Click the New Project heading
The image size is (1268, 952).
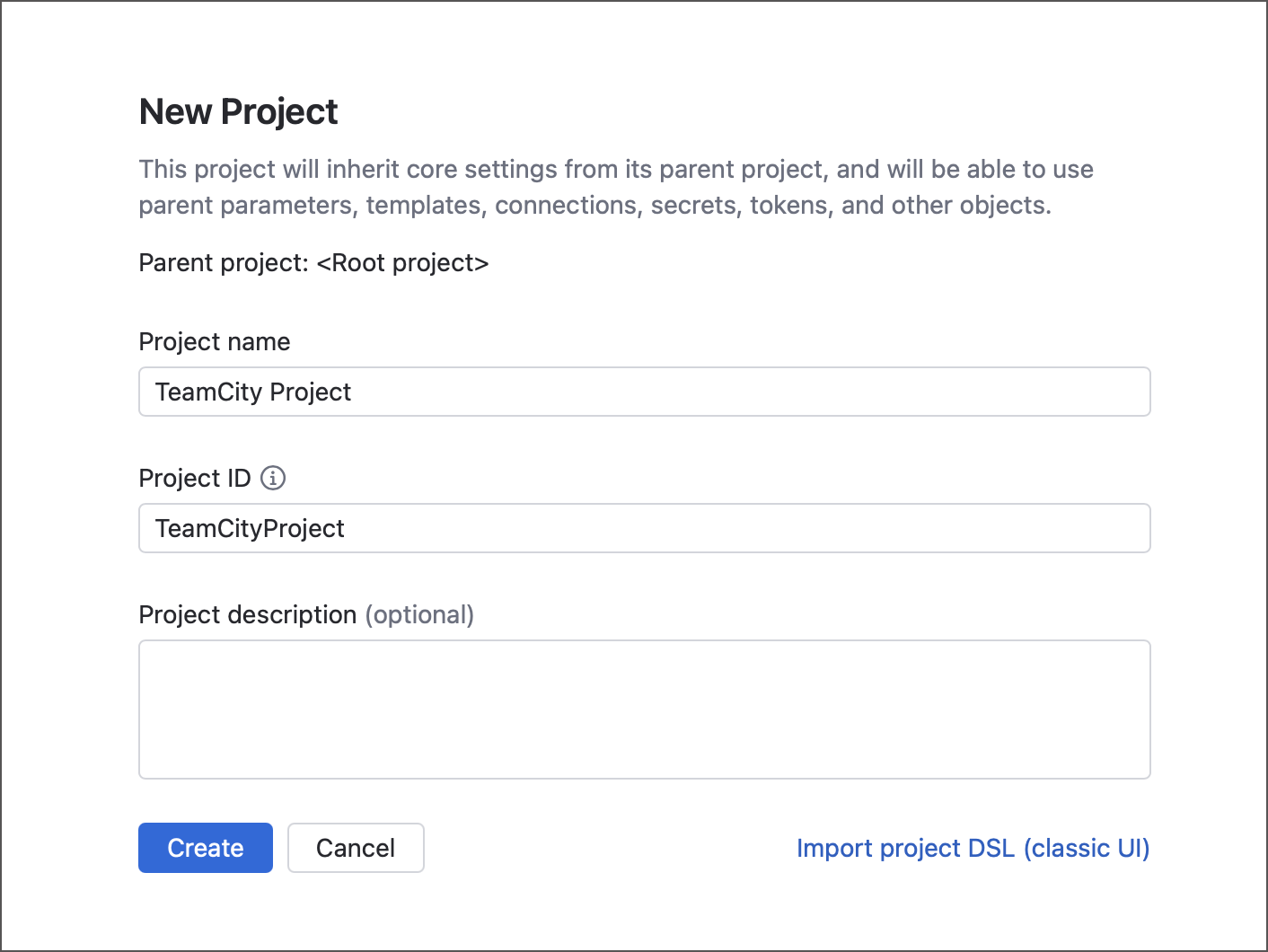[x=237, y=110]
